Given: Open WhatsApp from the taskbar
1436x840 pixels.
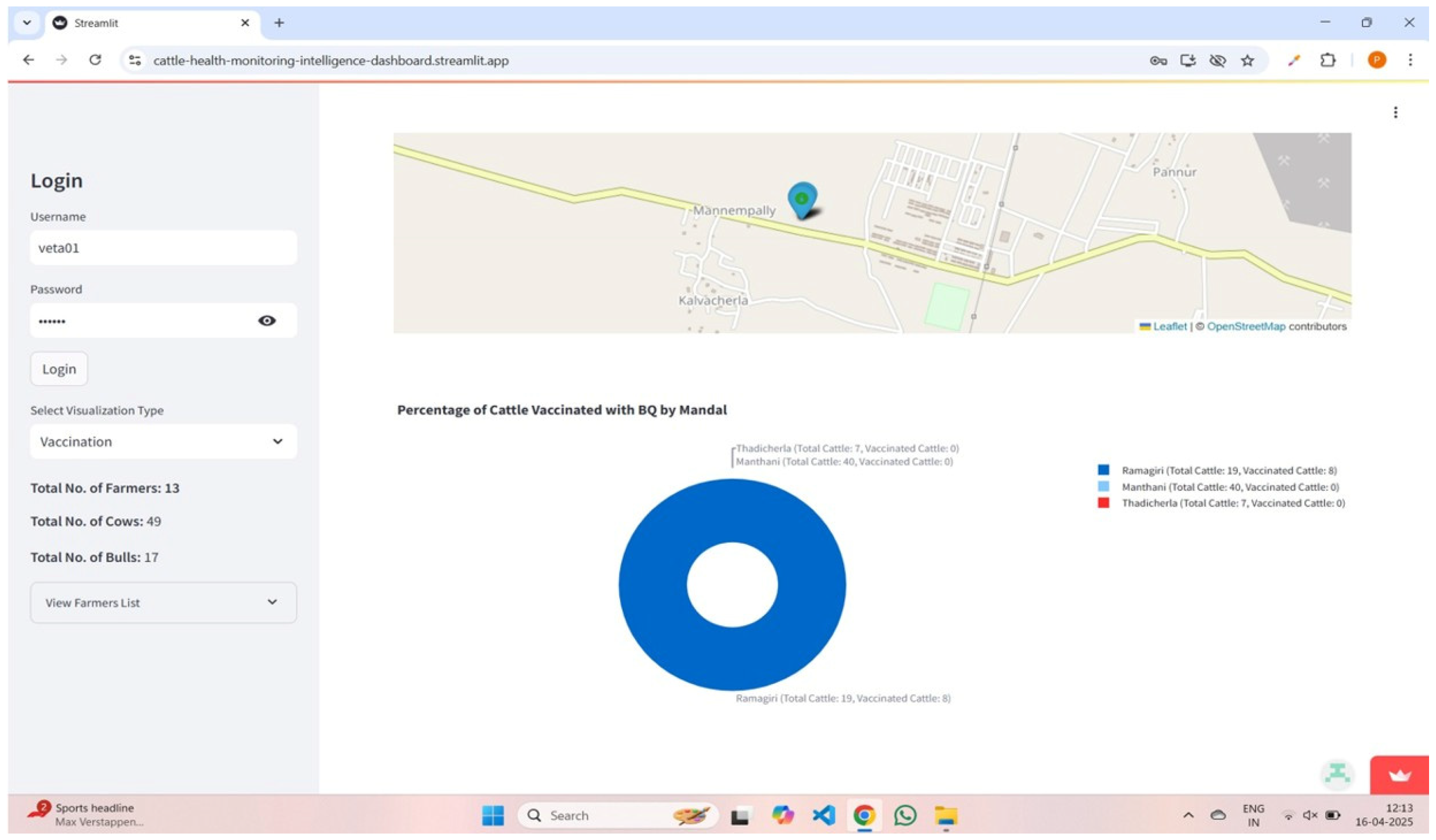Looking at the screenshot, I should coord(905,816).
